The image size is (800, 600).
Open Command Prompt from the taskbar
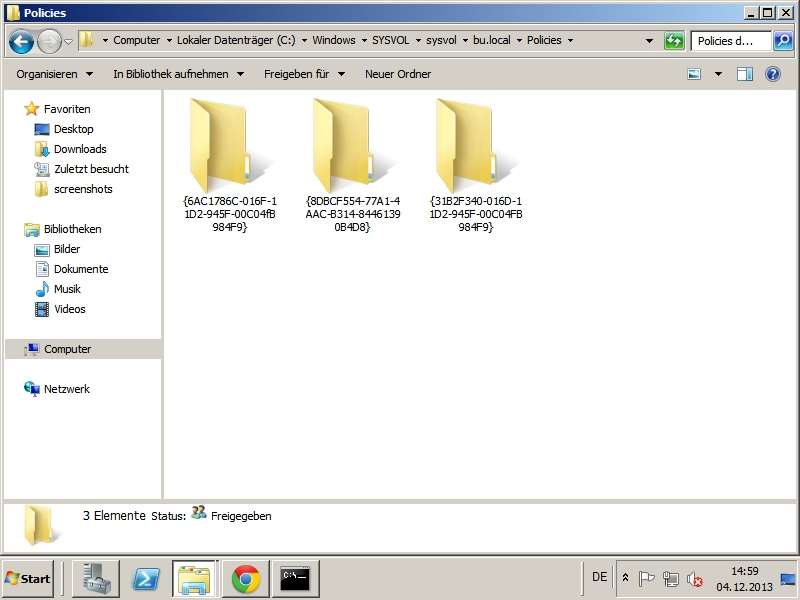click(x=295, y=579)
